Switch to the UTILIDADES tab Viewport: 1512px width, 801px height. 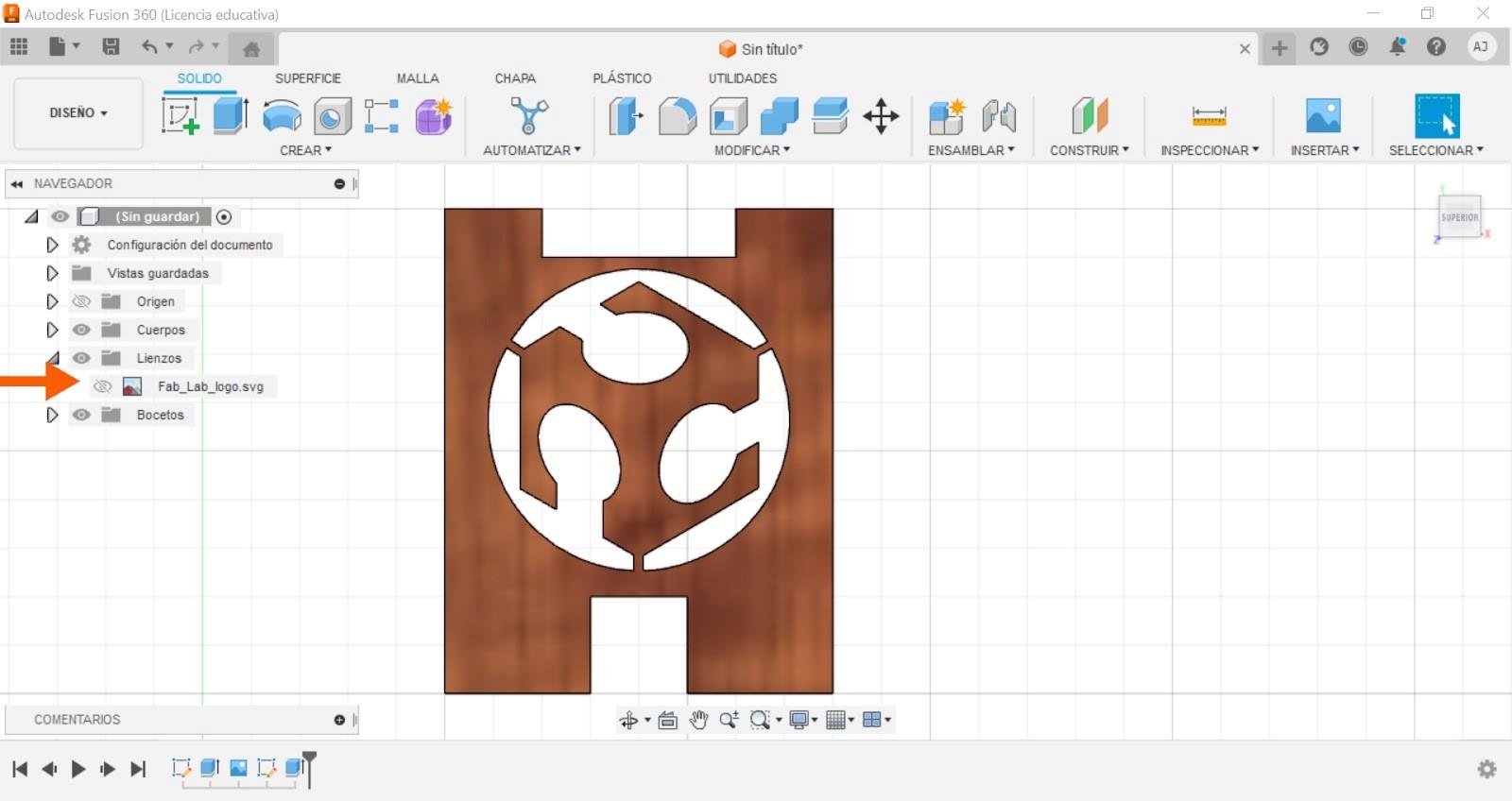743,78
